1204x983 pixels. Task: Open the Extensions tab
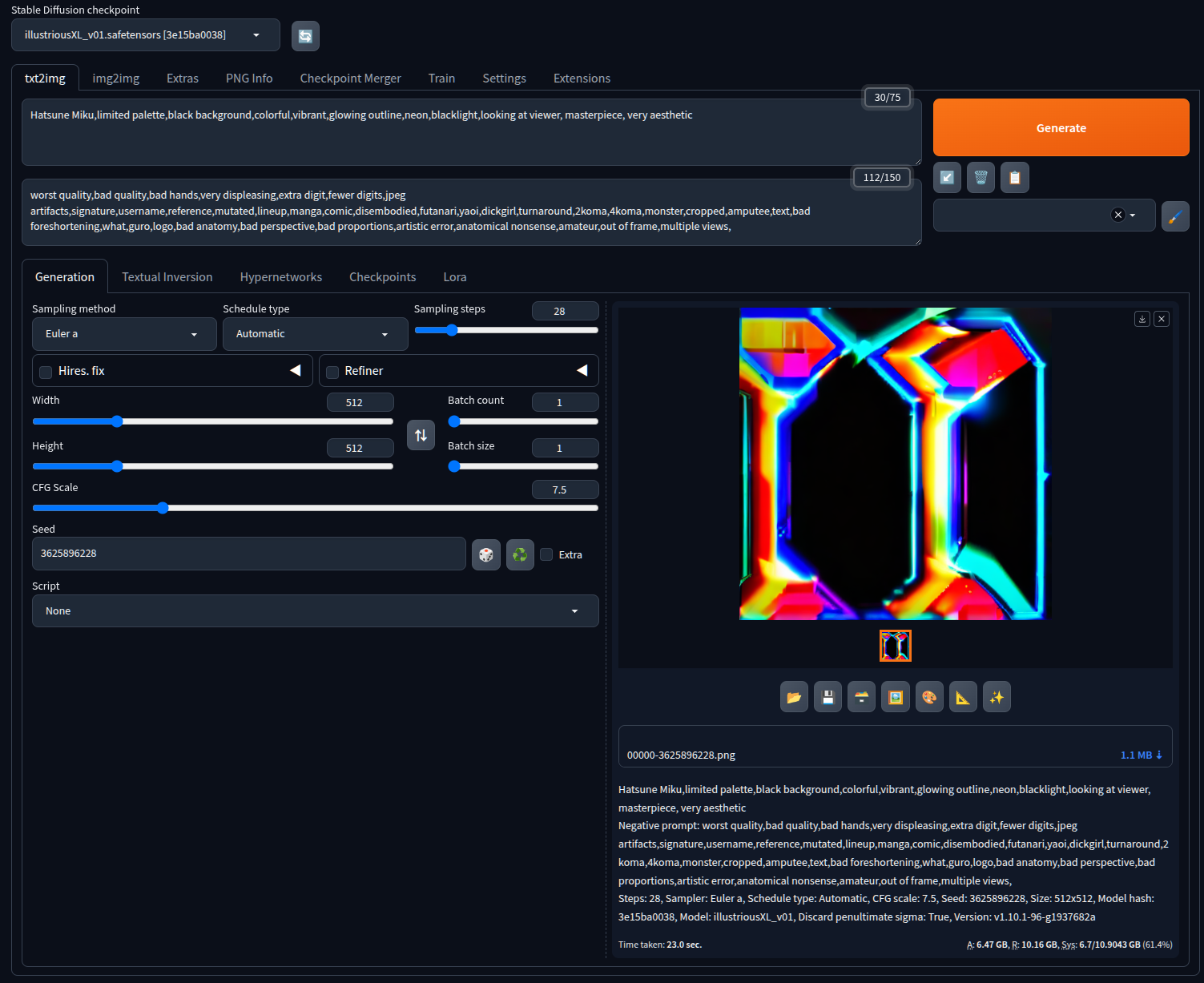click(x=582, y=79)
